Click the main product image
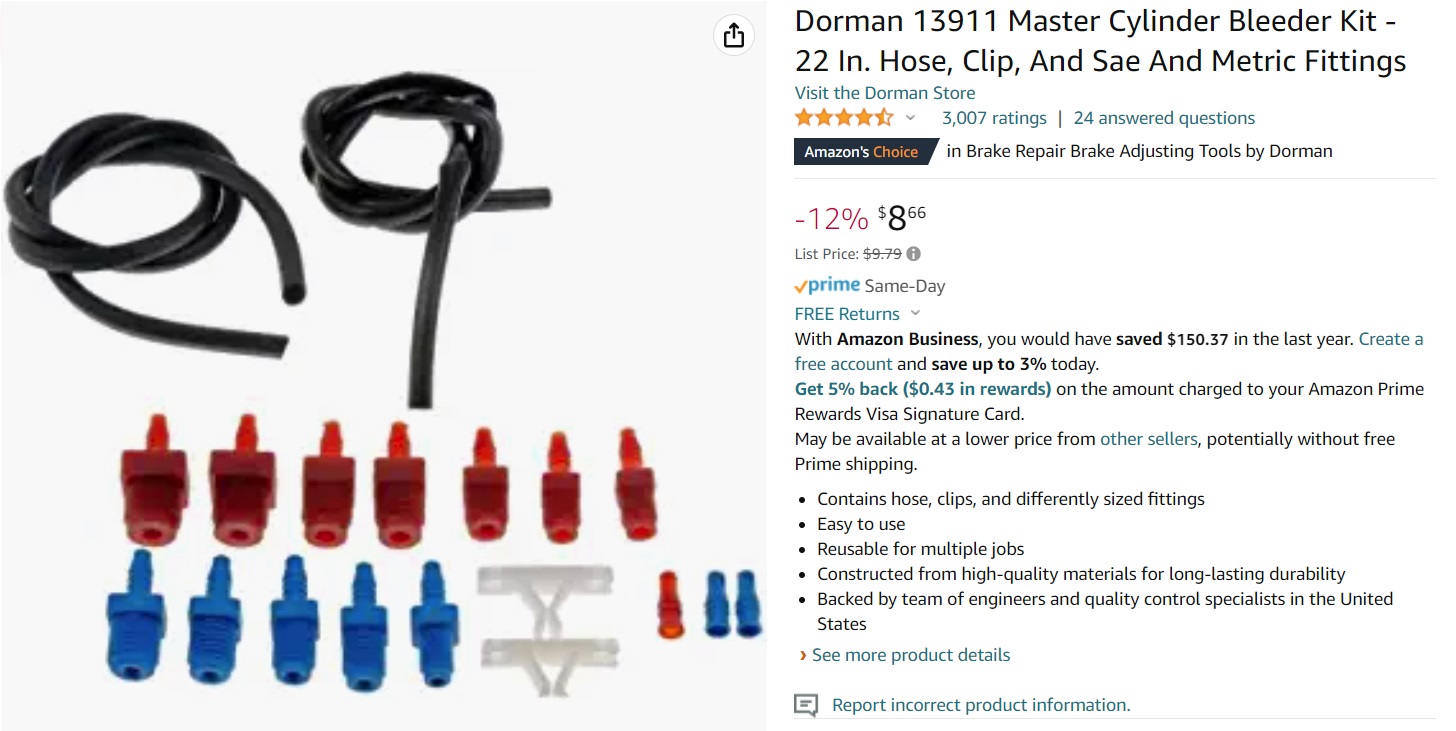The image size is (1456, 731). pyautogui.click(x=383, y=366)
